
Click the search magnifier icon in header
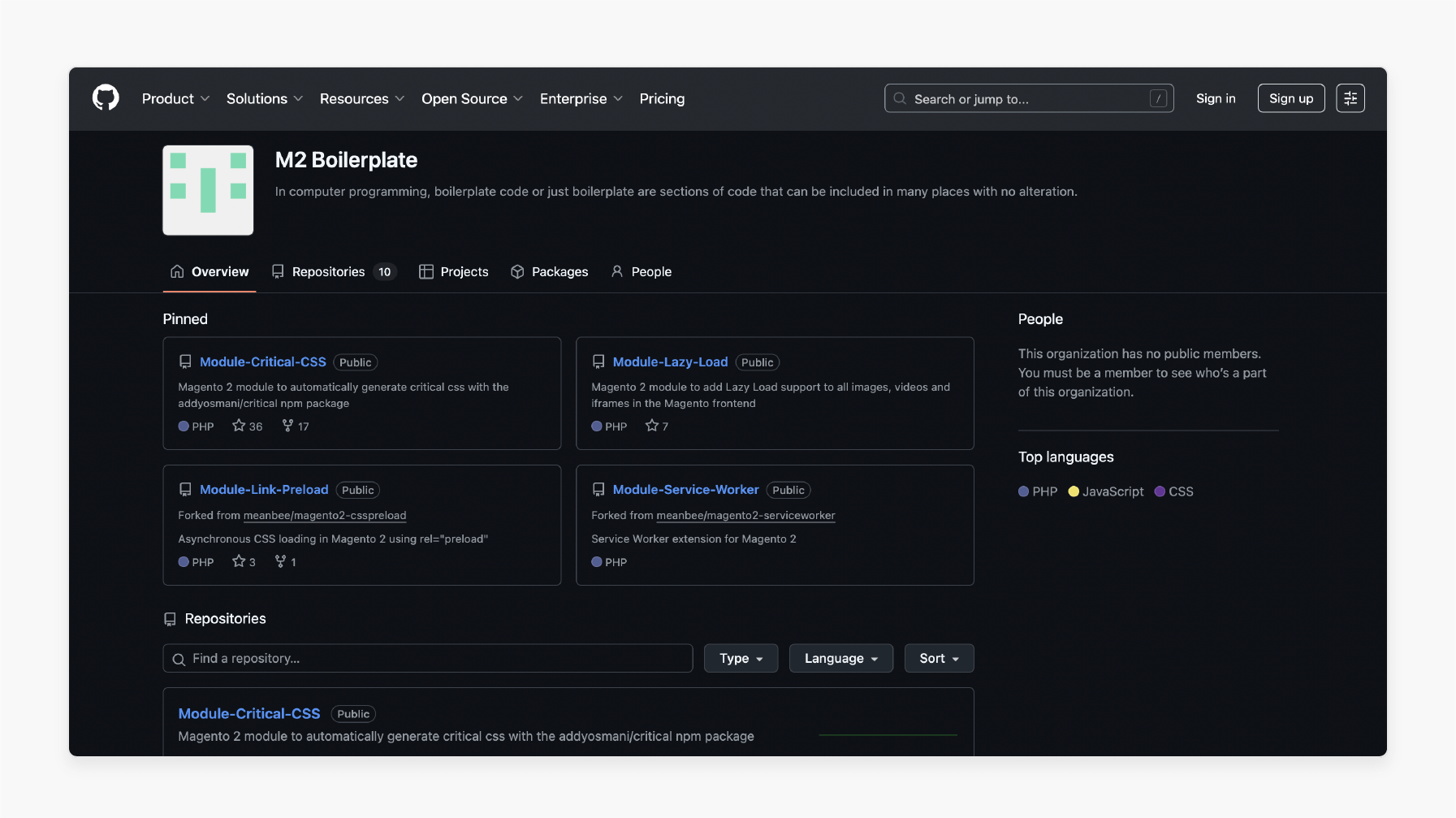point(900,98)
